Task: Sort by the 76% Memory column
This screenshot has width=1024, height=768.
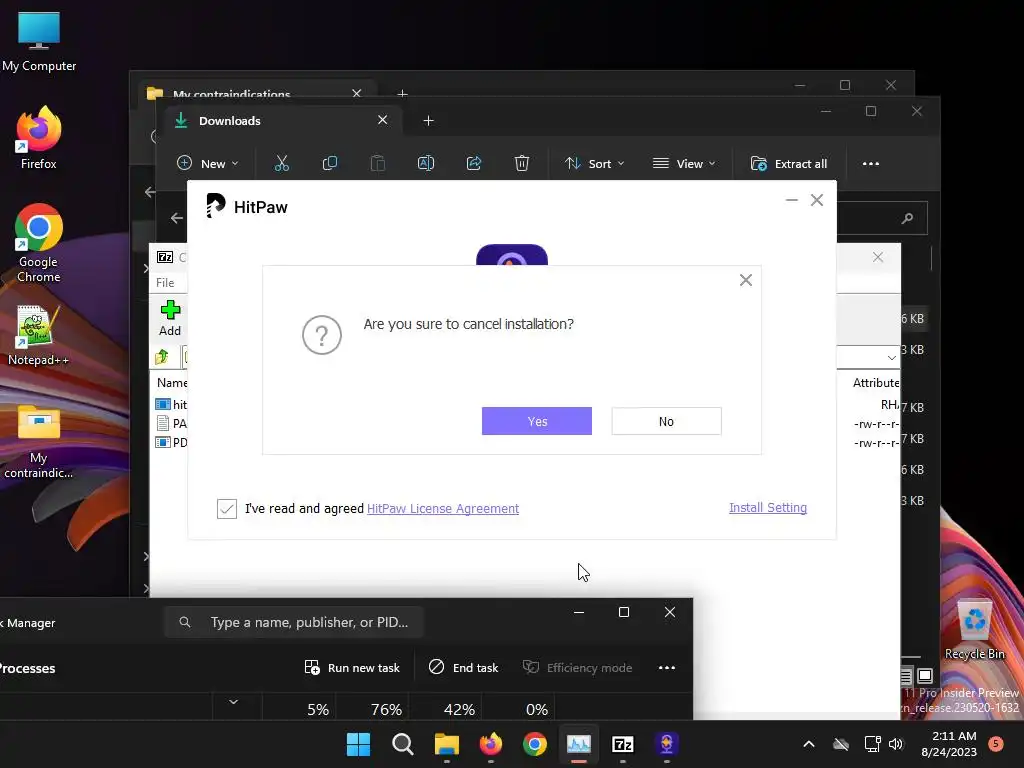Action: click(x=386, y=709)
